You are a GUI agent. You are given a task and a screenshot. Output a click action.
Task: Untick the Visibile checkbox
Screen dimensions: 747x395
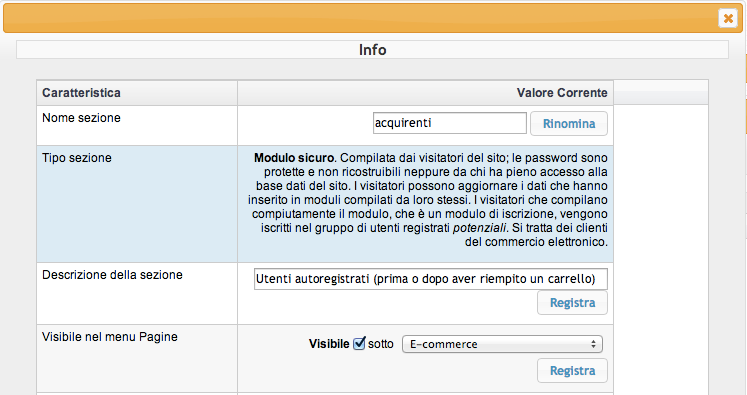pyautogui.click(x=359, y=343)
